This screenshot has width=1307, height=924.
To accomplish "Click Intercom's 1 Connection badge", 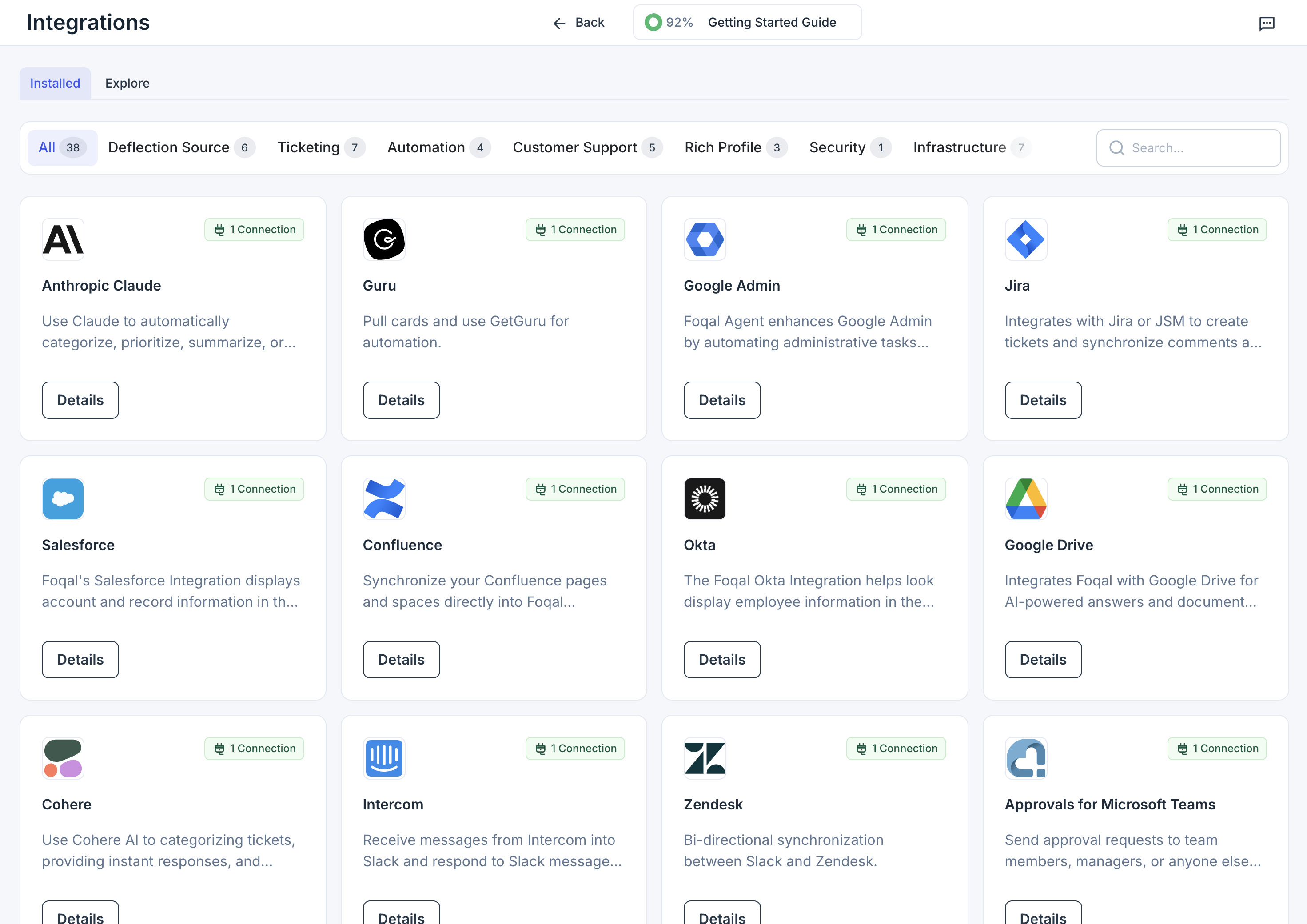I will coord(575,749).
